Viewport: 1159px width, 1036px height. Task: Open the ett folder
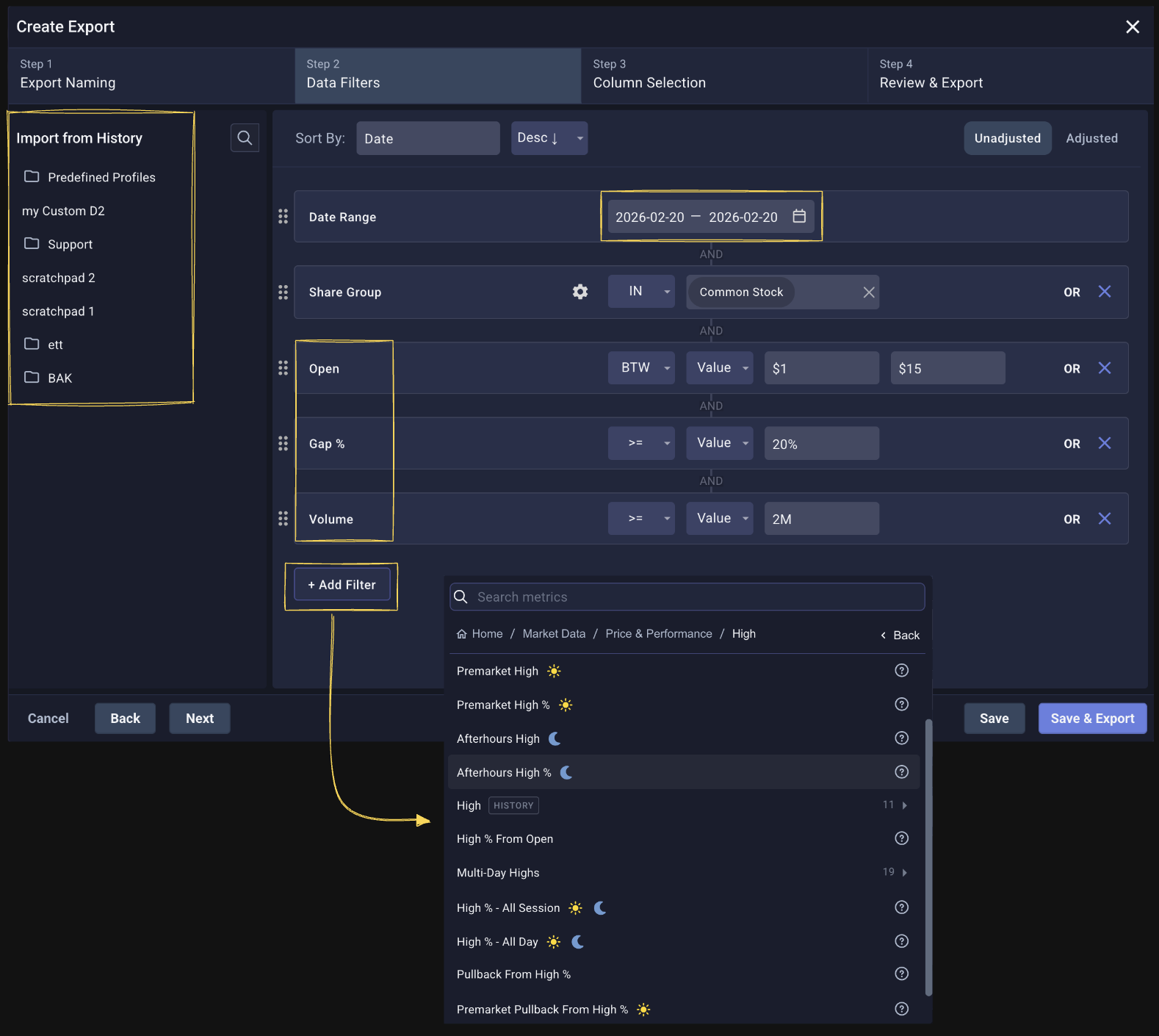click(x=43, y=345)
